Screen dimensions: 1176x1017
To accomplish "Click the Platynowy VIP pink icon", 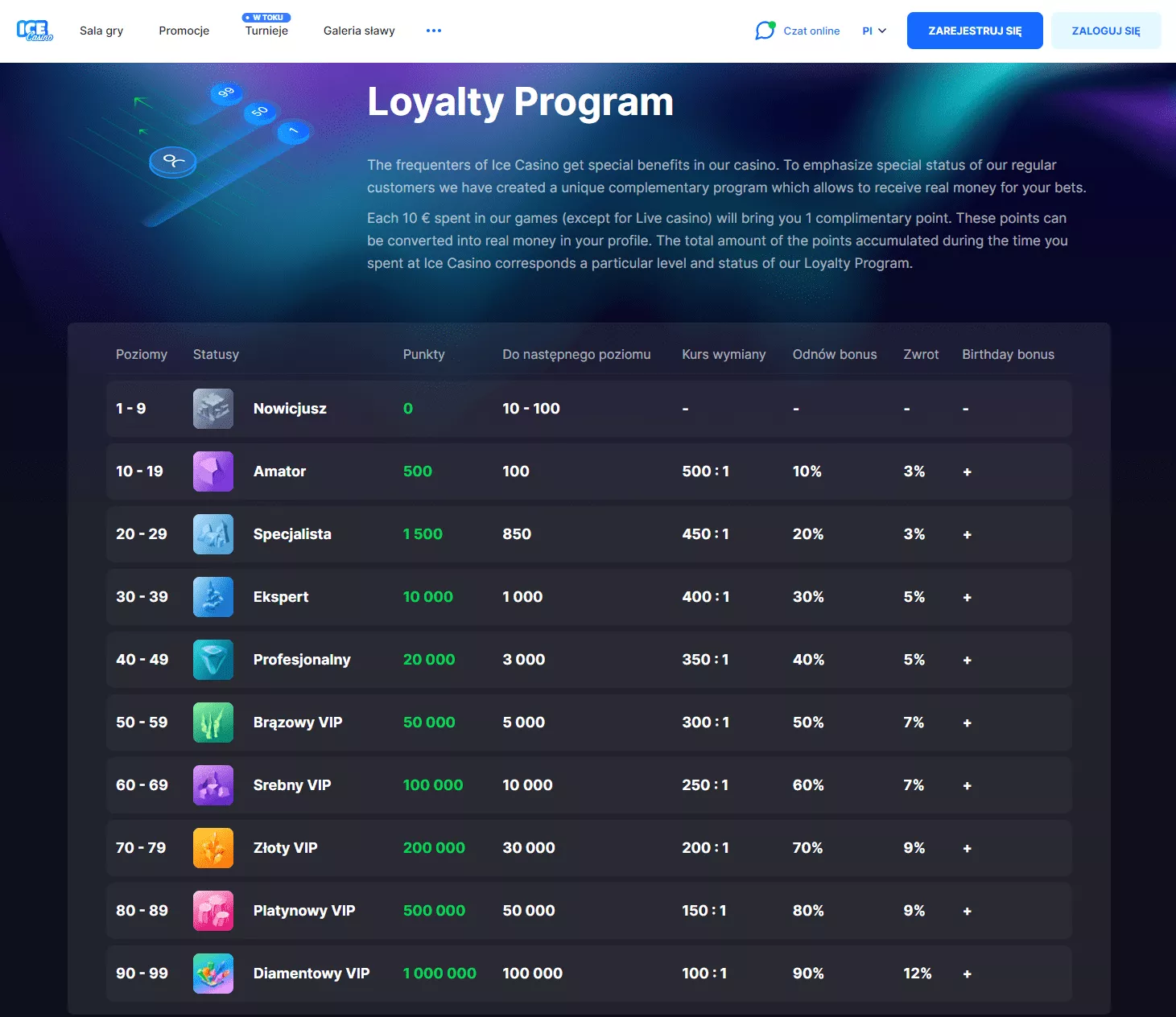I will click(x=213, y=911).
